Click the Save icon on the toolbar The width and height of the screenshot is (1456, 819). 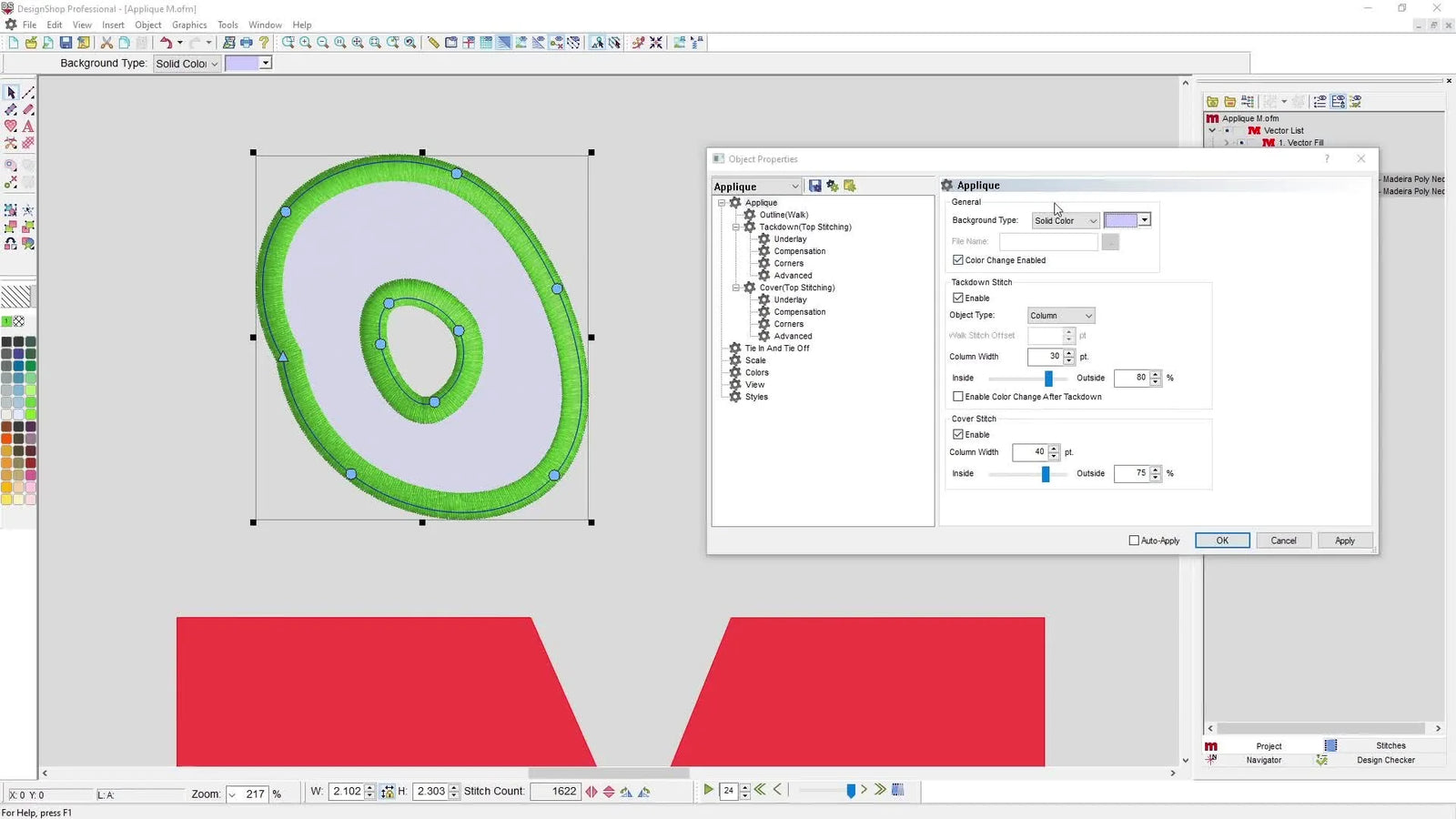click(66, 42)
